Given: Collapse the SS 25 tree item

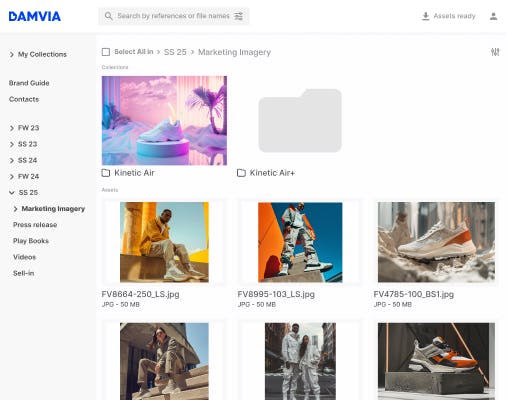Looking at the screenshot, I should click(x=12, y=192).
